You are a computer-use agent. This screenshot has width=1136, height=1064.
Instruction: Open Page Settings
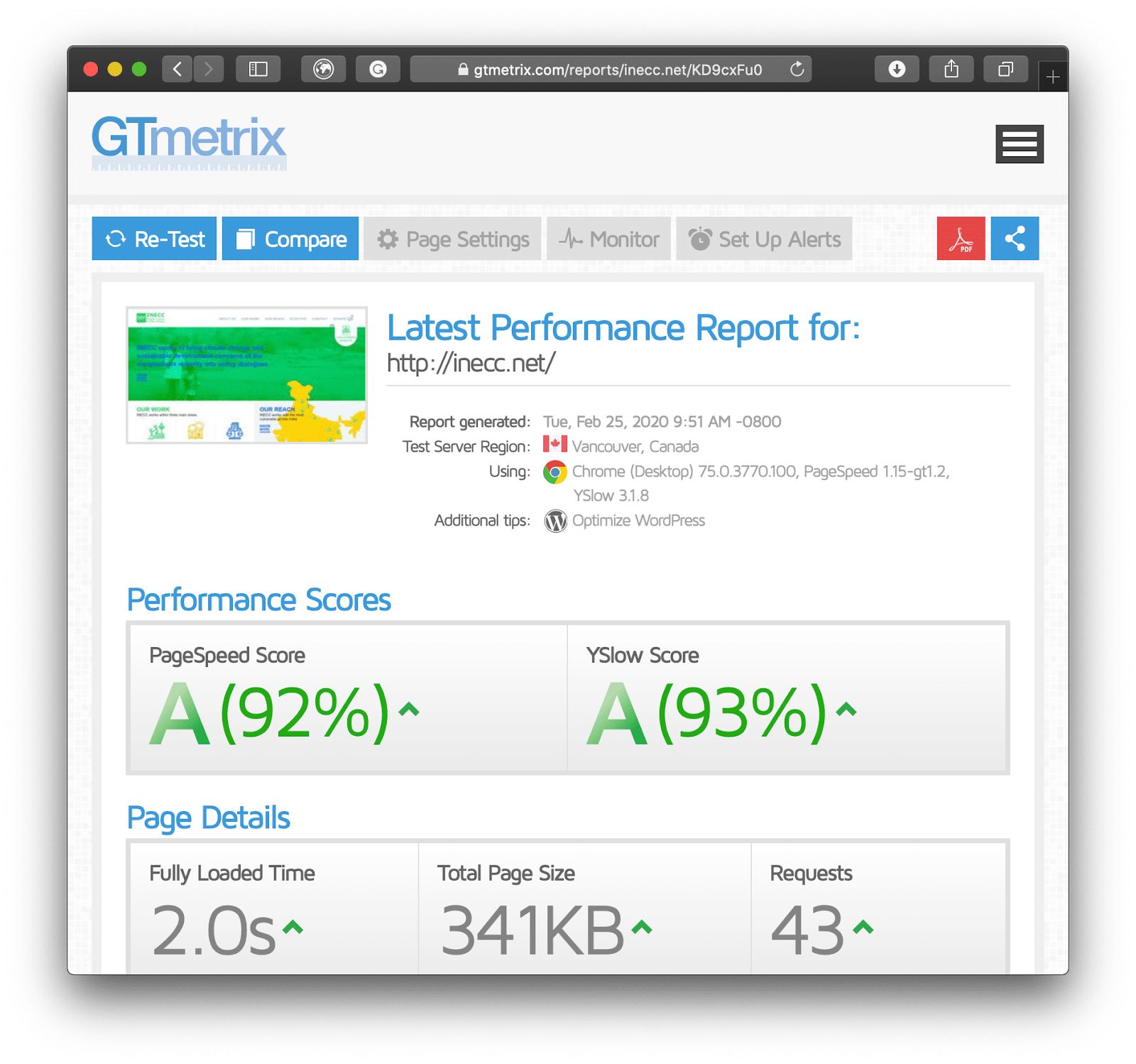pos(453,239)
